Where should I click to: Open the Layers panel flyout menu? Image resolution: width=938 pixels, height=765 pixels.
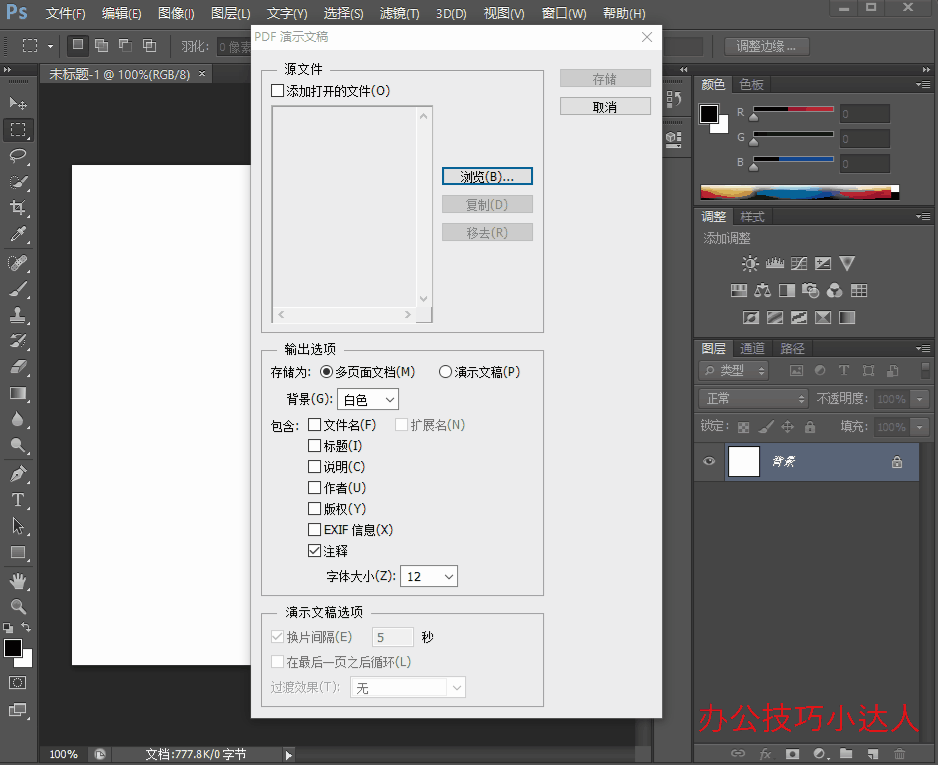(923, 348)
